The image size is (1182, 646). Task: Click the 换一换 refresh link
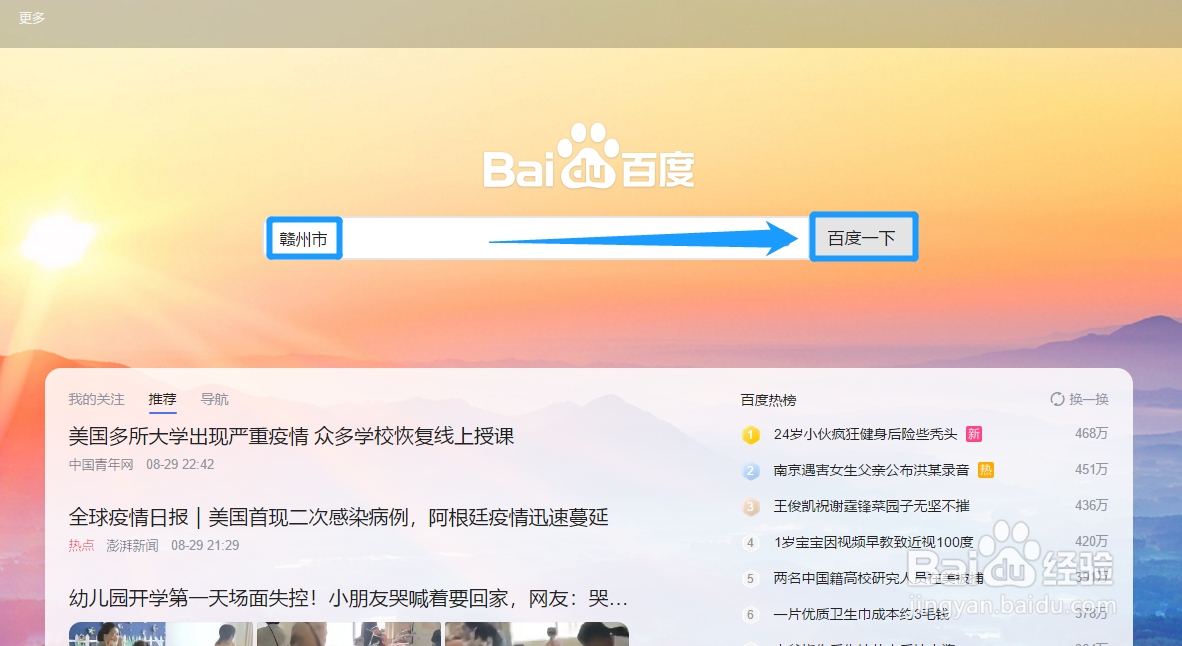(x=1089, y=399)
